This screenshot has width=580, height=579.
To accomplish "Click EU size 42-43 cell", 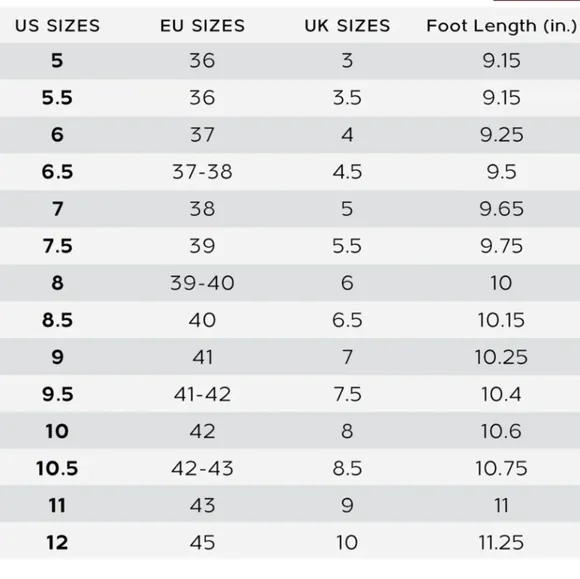I will click(202, 468).
